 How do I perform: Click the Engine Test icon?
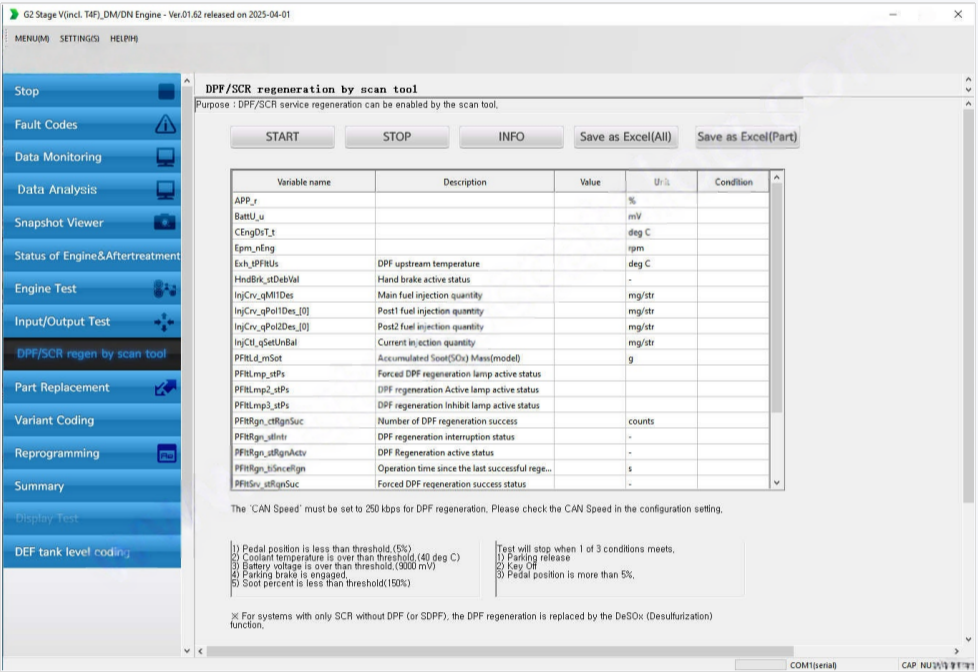(166, 289)
